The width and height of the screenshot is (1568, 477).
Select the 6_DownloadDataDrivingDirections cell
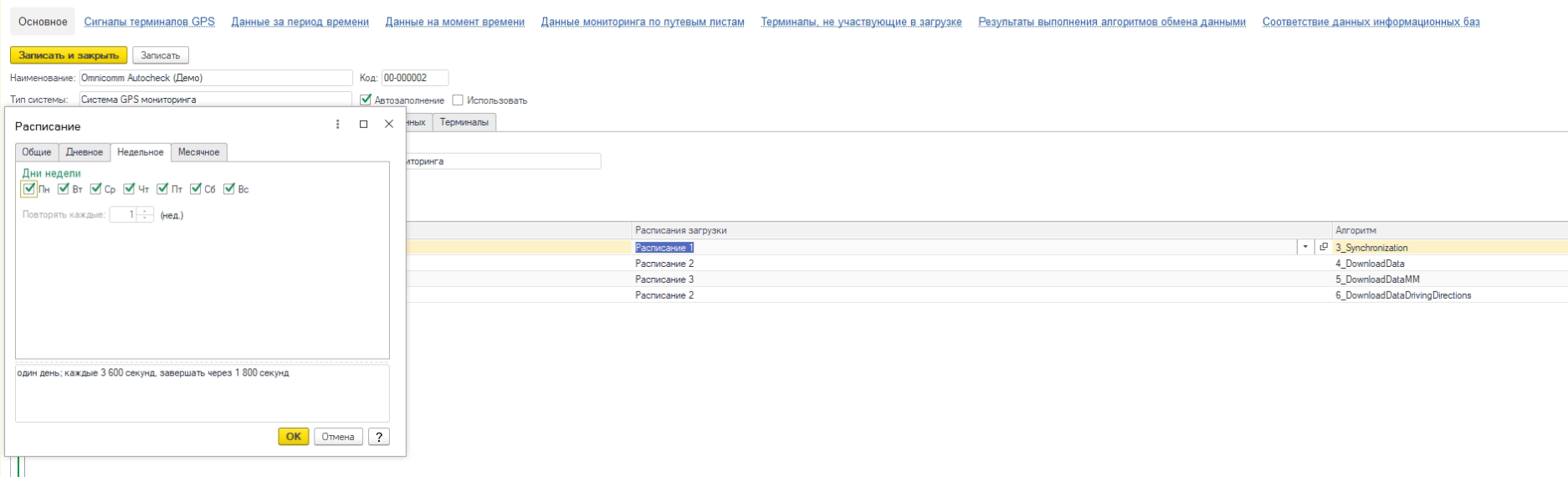(x=1450, y=295)
